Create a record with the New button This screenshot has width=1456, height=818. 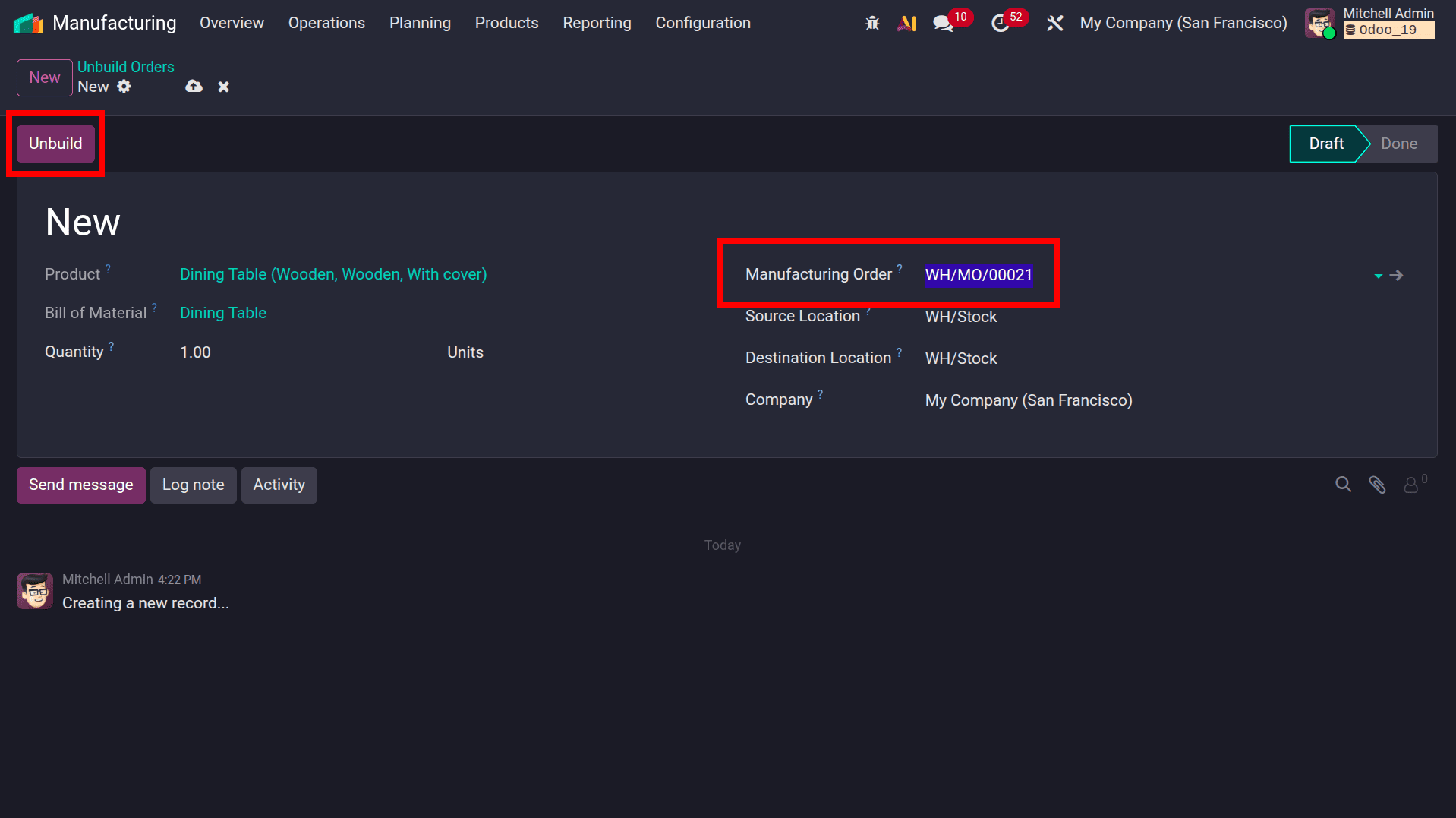pyautogui.click(x=45, y=77)
